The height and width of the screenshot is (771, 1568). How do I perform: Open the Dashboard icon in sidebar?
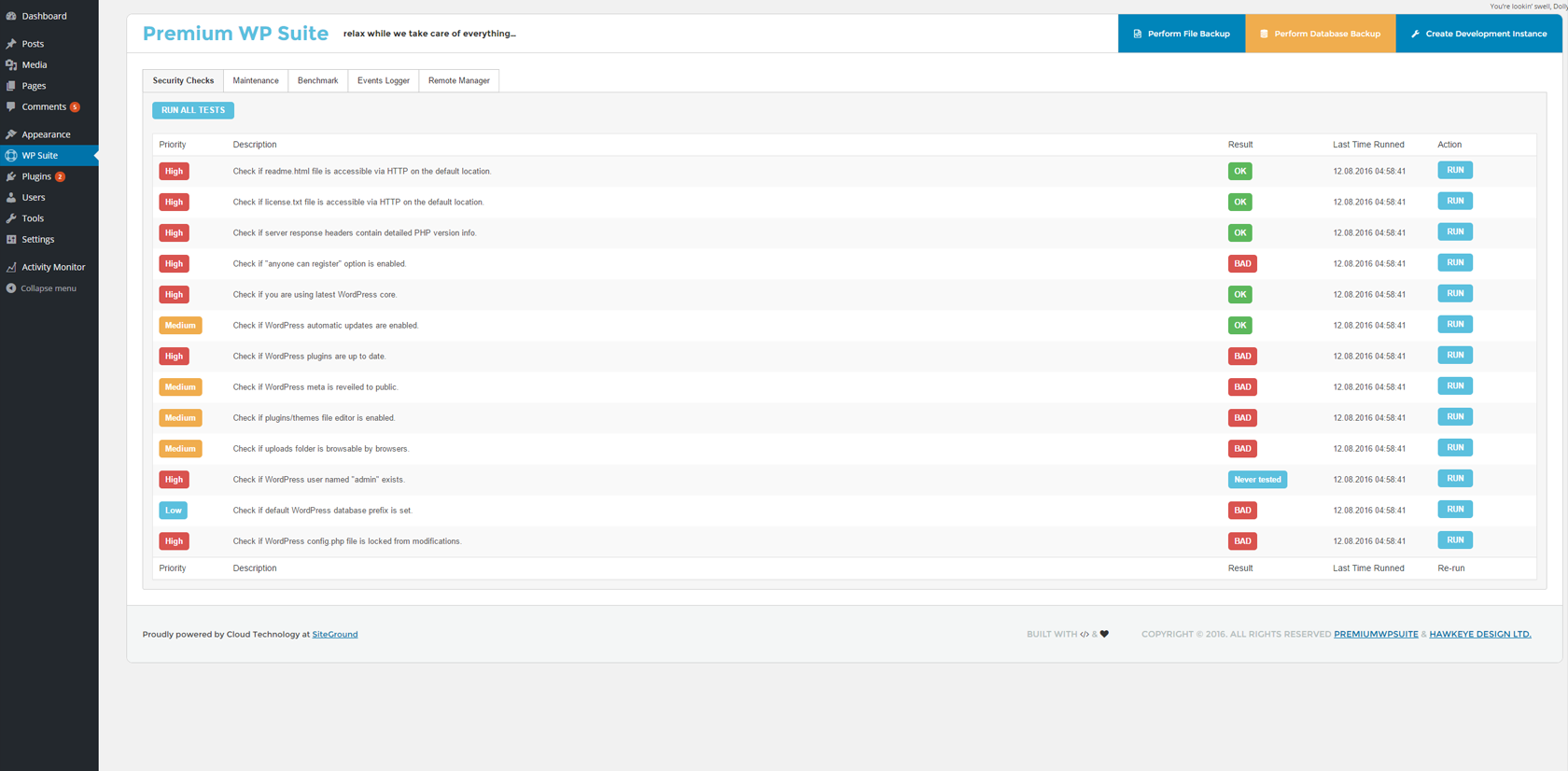coord(11,16)
